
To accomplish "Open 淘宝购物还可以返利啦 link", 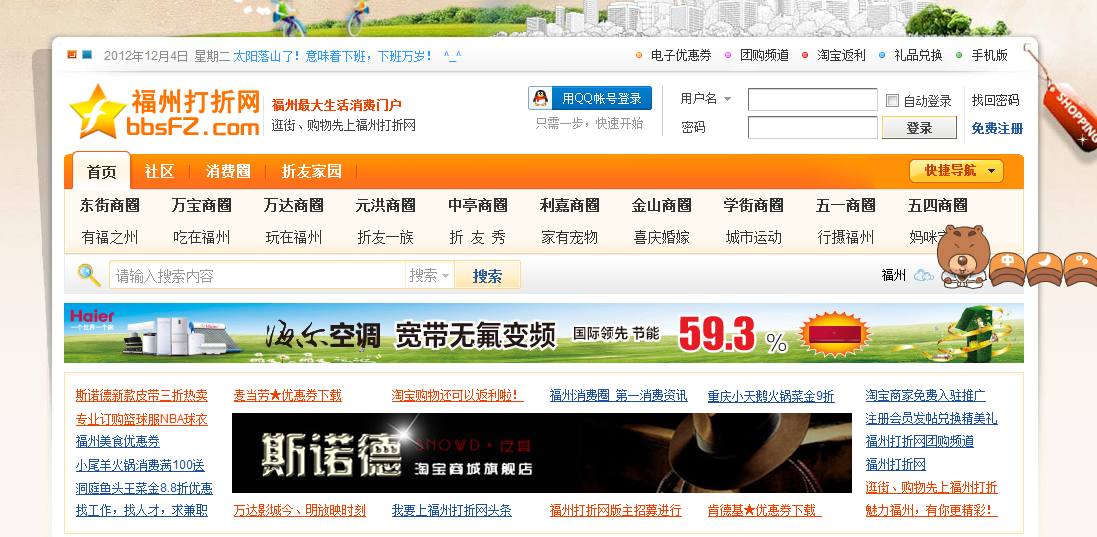I will click(458, 396).
